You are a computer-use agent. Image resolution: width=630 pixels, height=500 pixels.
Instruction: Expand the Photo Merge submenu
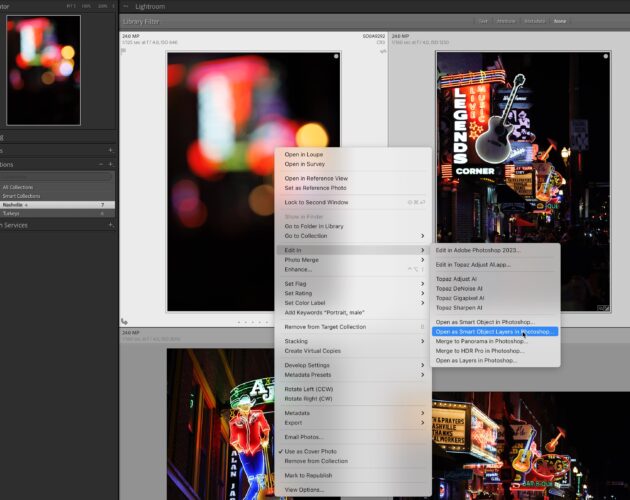tap(353, 260)
